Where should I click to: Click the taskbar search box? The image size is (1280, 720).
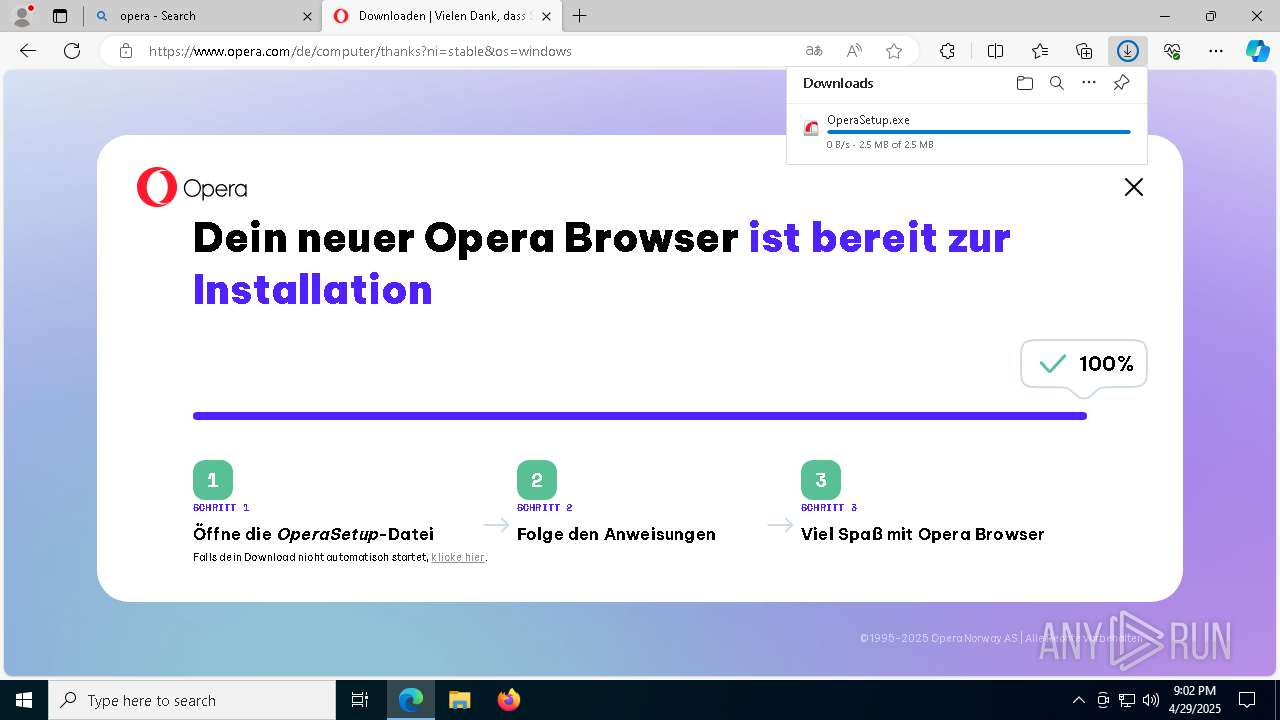pyautogui.click(x=192, y=700)
